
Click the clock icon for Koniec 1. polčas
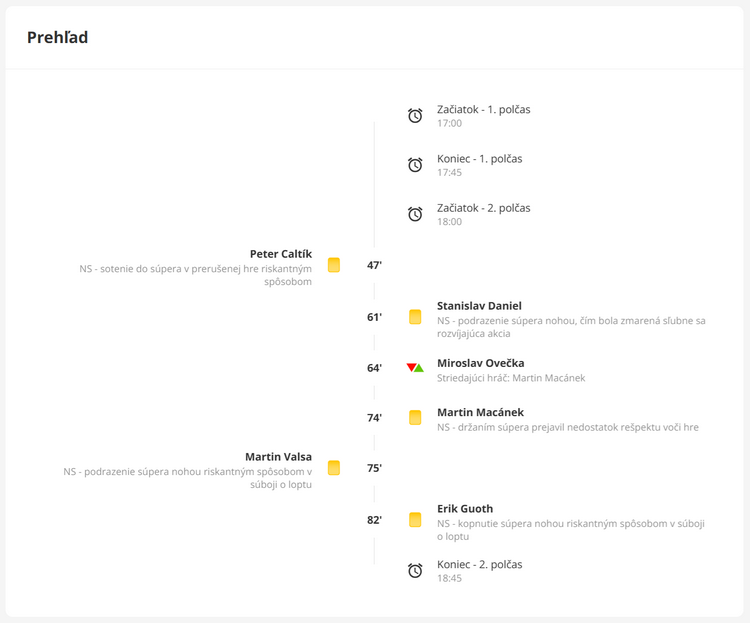[415, 165]
